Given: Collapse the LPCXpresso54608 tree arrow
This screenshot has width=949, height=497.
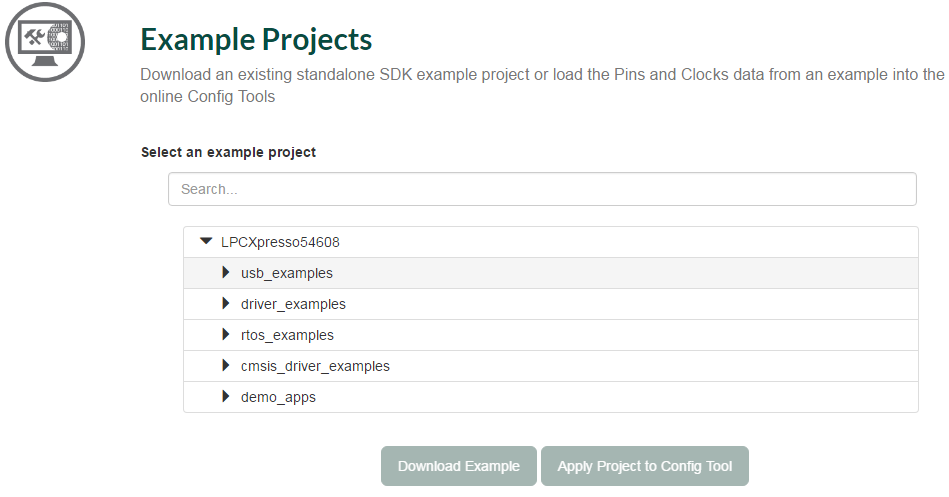Looking at the screenshot, I should [x=206, y=241].
